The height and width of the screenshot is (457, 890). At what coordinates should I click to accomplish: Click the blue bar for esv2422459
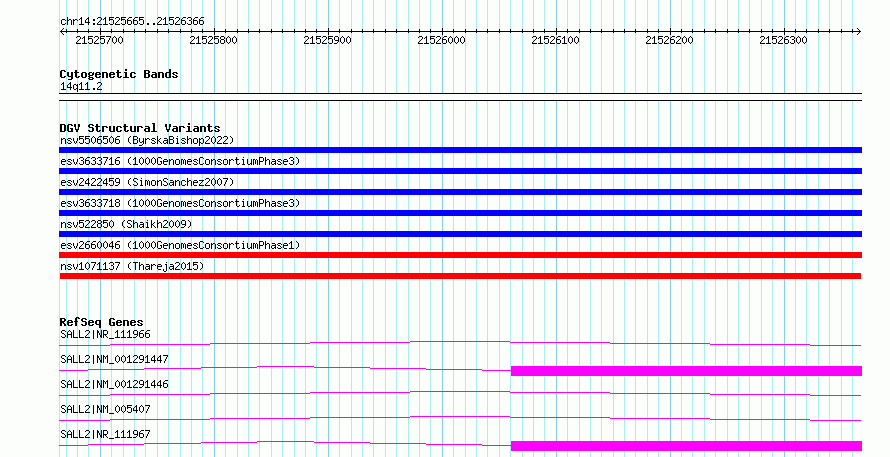[460, 192]
